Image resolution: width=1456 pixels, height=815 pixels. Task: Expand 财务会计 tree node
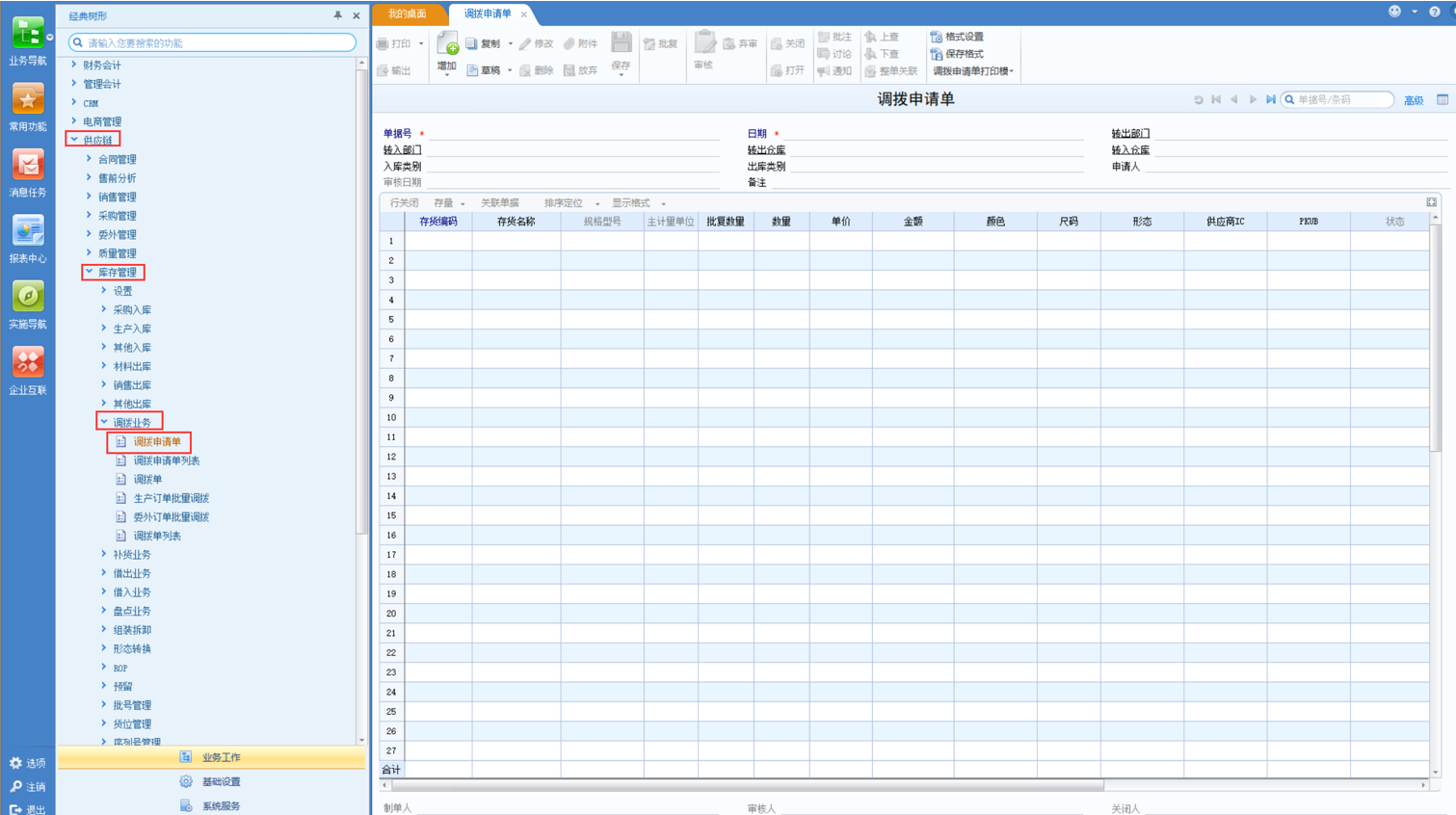click(x=74, y=65)
